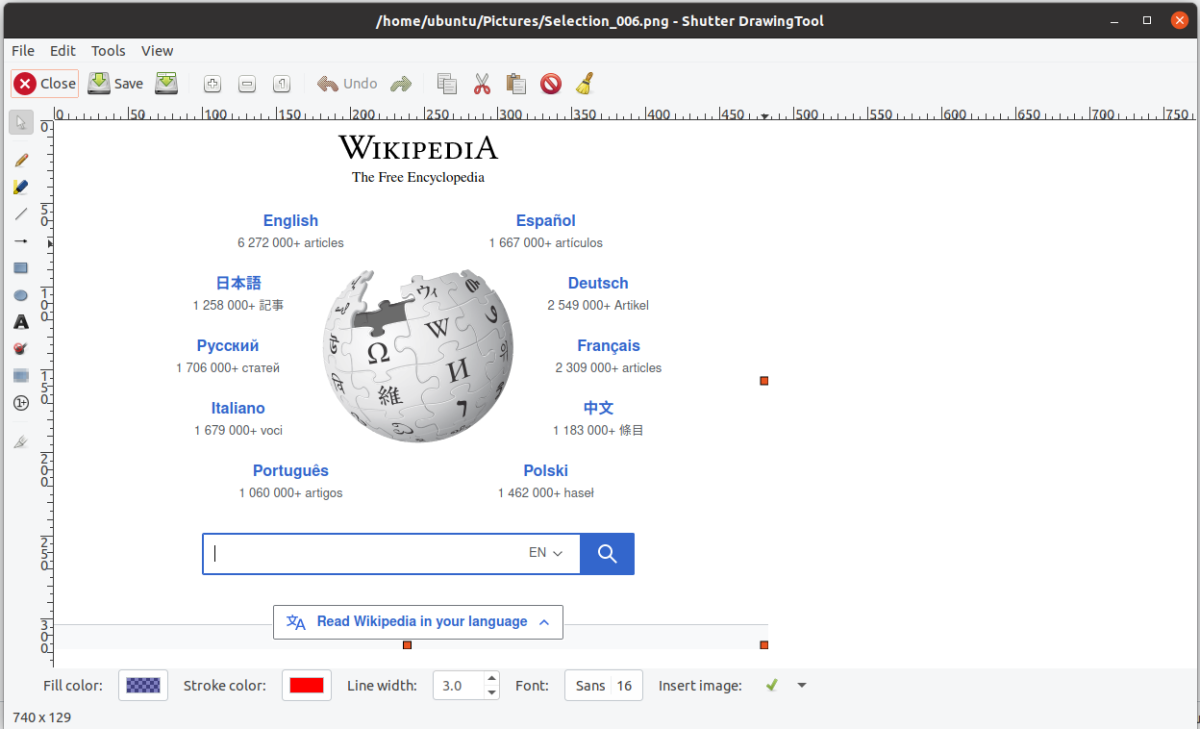Clear all drawings with broom icon
Viewport: 1200px width, 729px height.
tap(585, 84)
